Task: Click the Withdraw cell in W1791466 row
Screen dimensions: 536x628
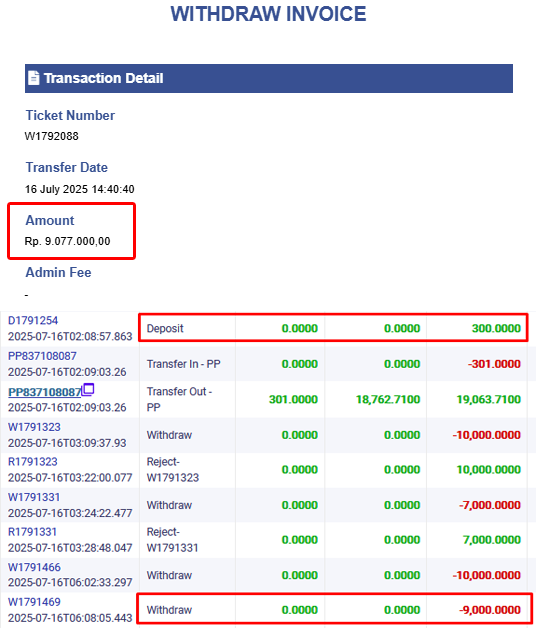Action: 169,575
